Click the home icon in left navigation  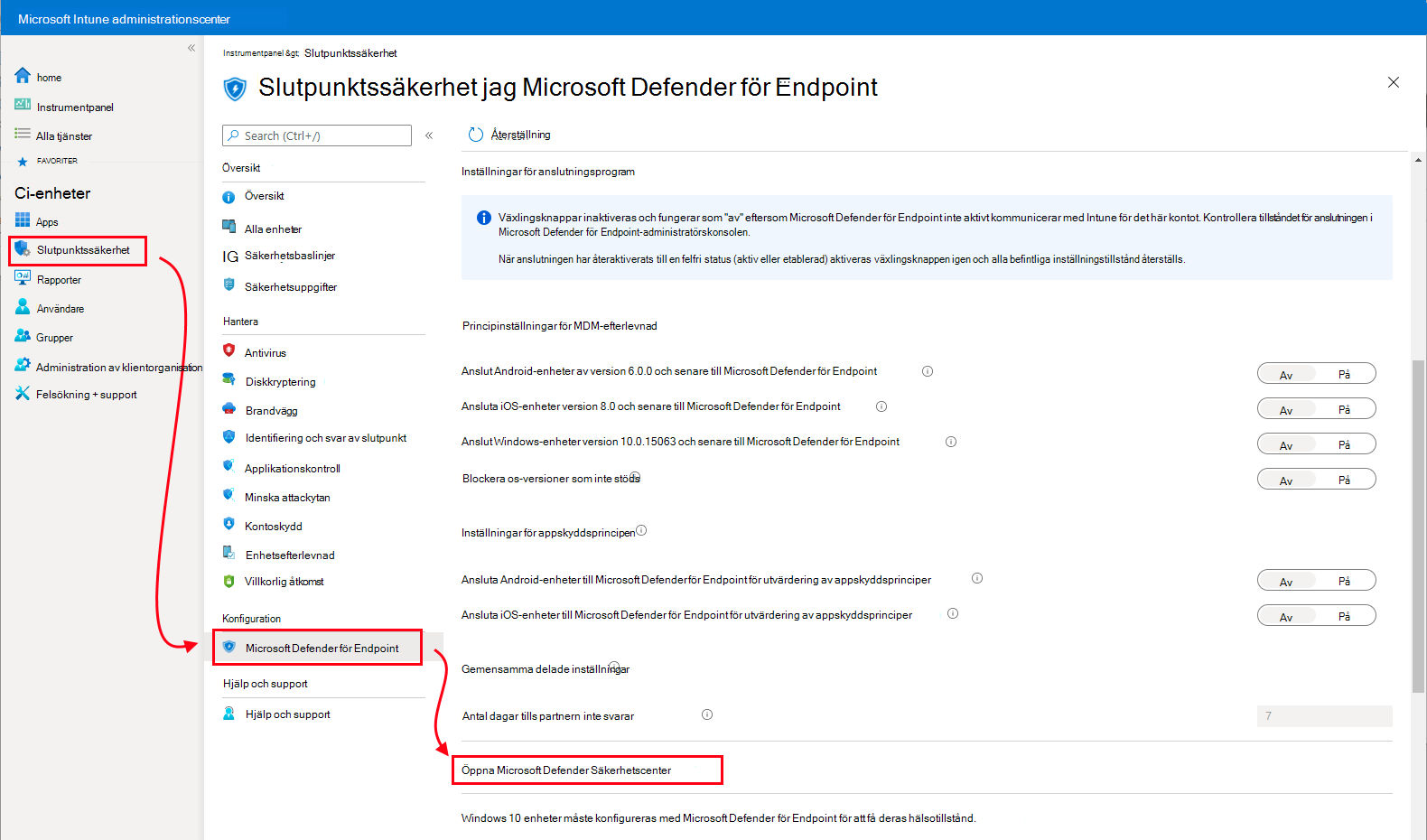click(23, 76)
